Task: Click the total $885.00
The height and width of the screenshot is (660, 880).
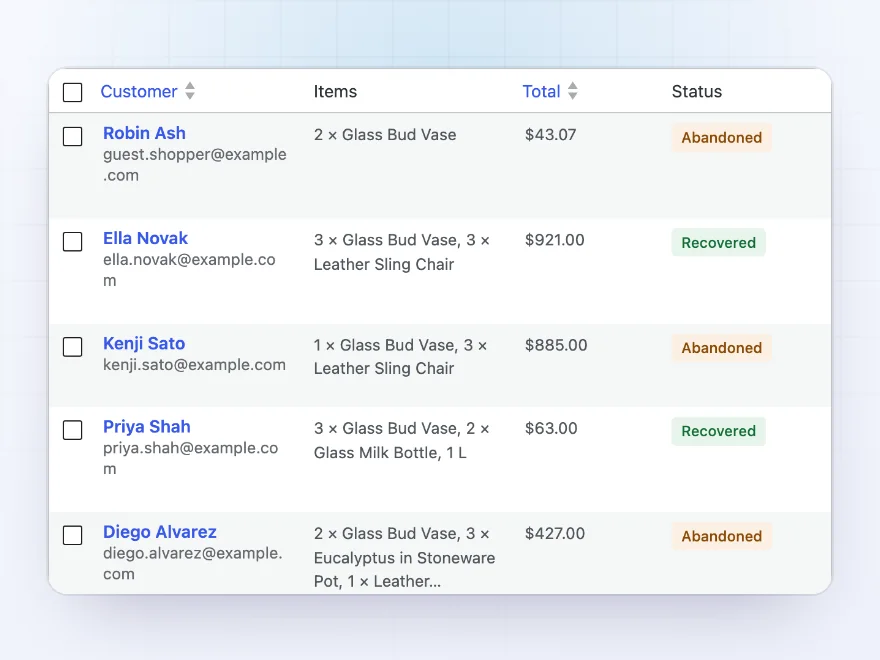Action: click(556, 345)
